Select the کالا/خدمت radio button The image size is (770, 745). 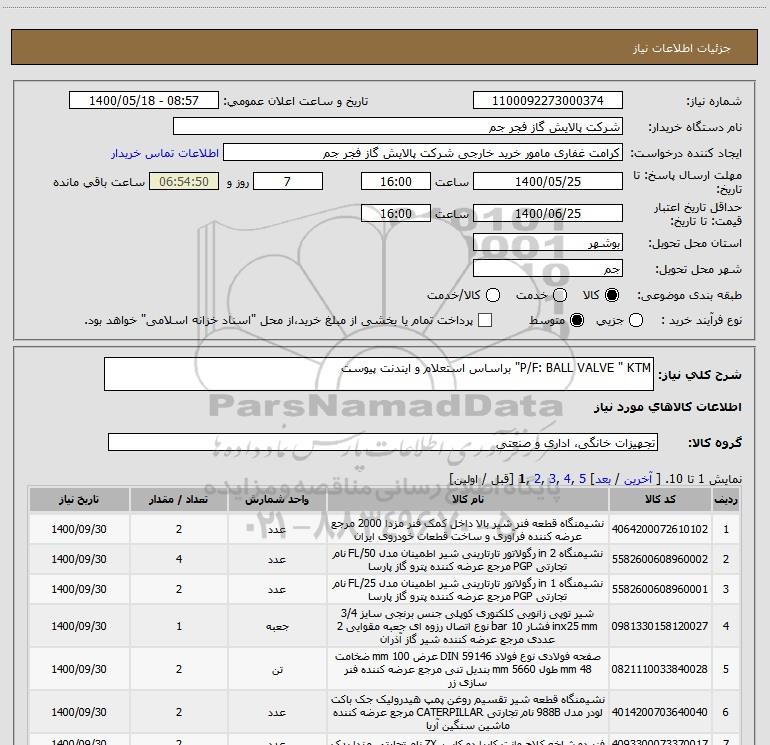[x=493, y=295]
